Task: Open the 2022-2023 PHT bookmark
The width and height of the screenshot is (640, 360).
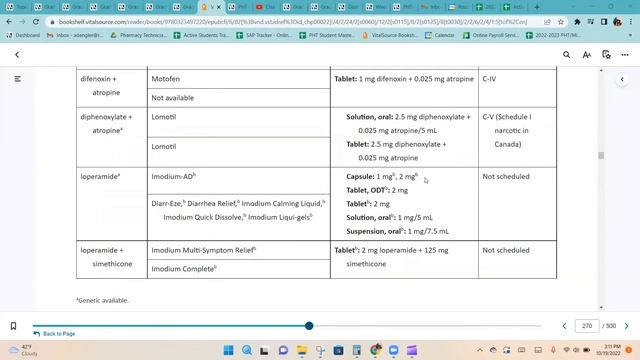Action: point(554,36)
